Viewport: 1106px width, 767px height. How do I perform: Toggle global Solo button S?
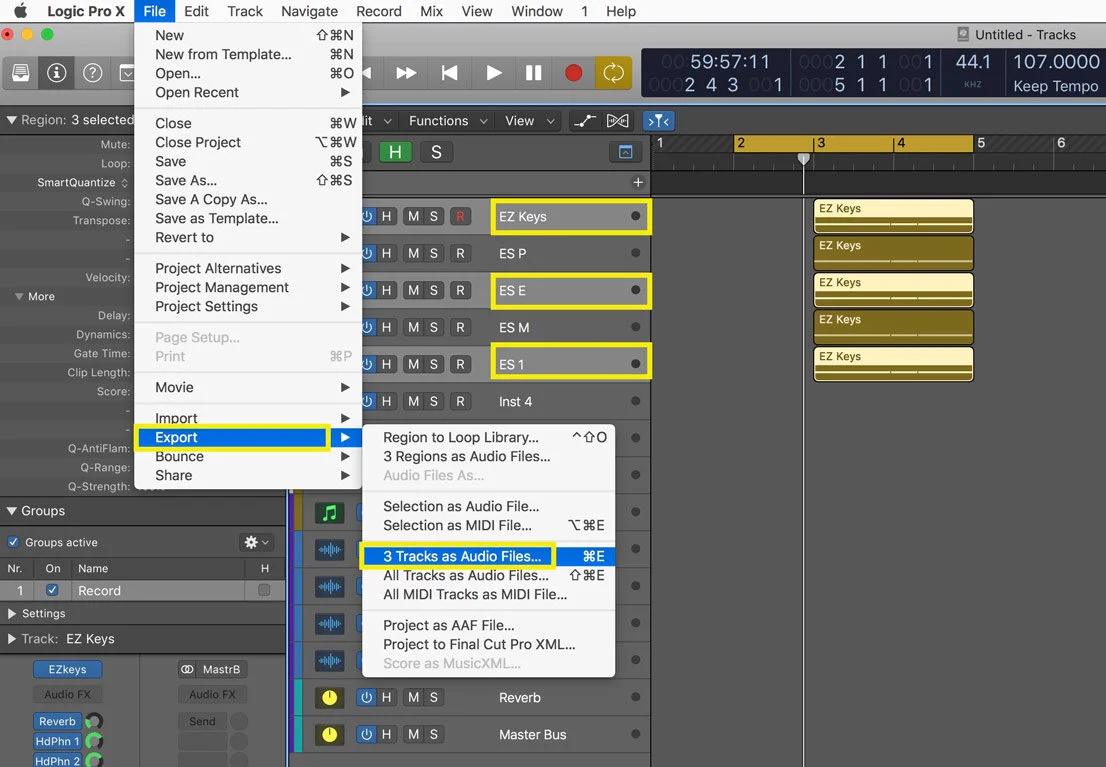(436, 152)
